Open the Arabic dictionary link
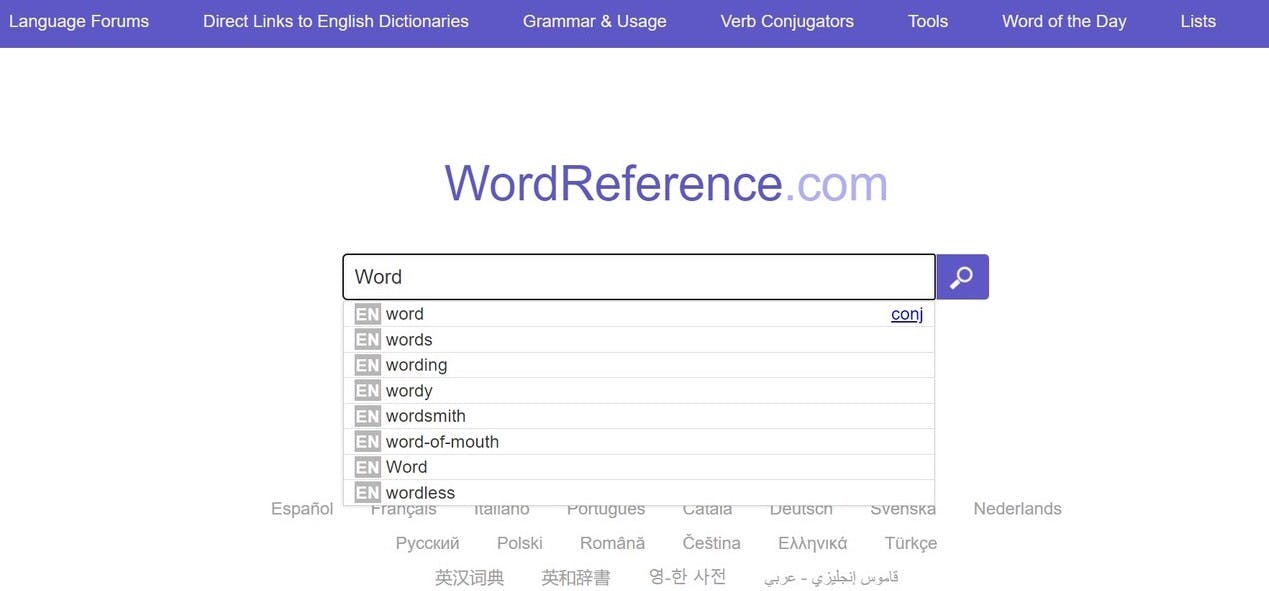 tap(832, 577)
